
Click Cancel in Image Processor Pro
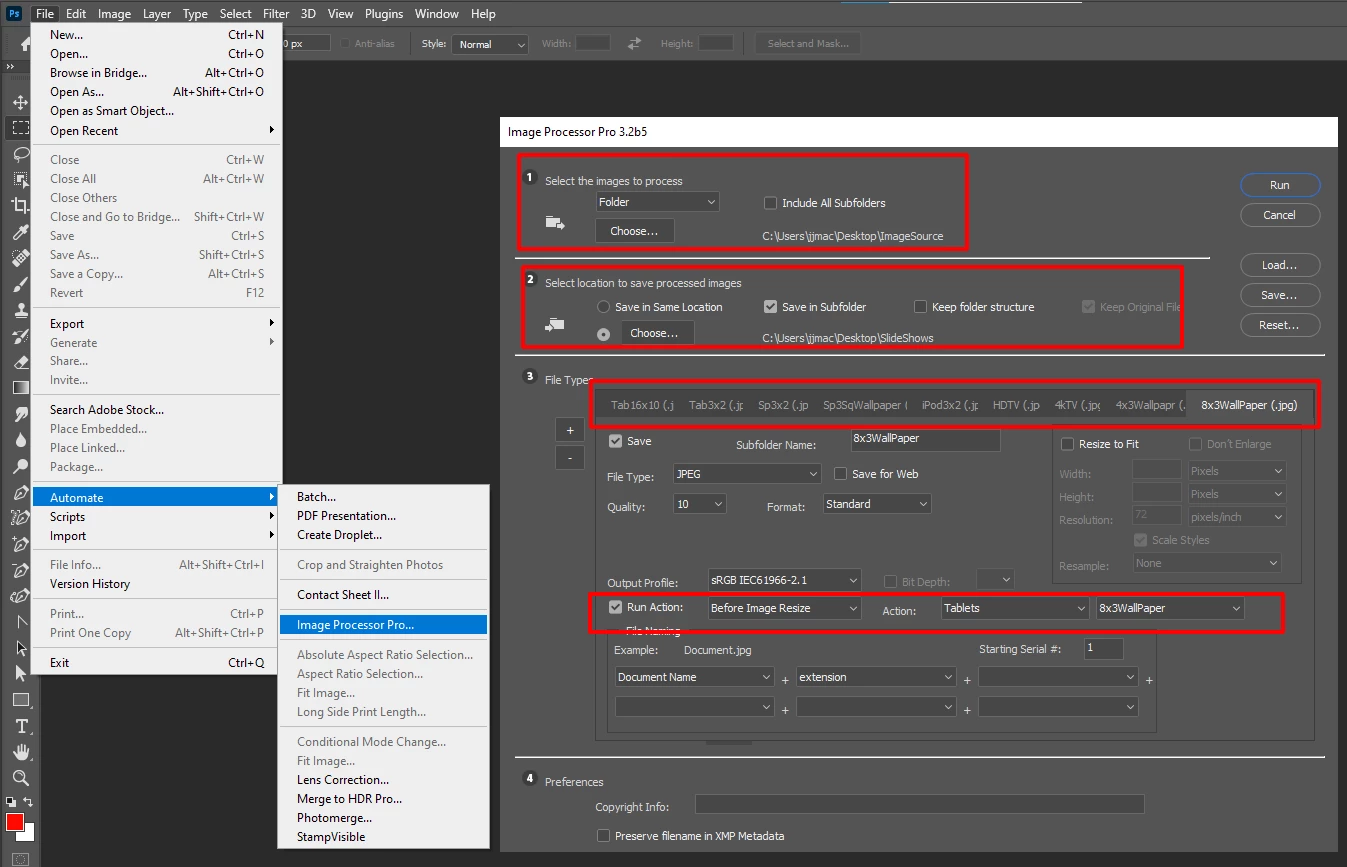point(1280,215)
